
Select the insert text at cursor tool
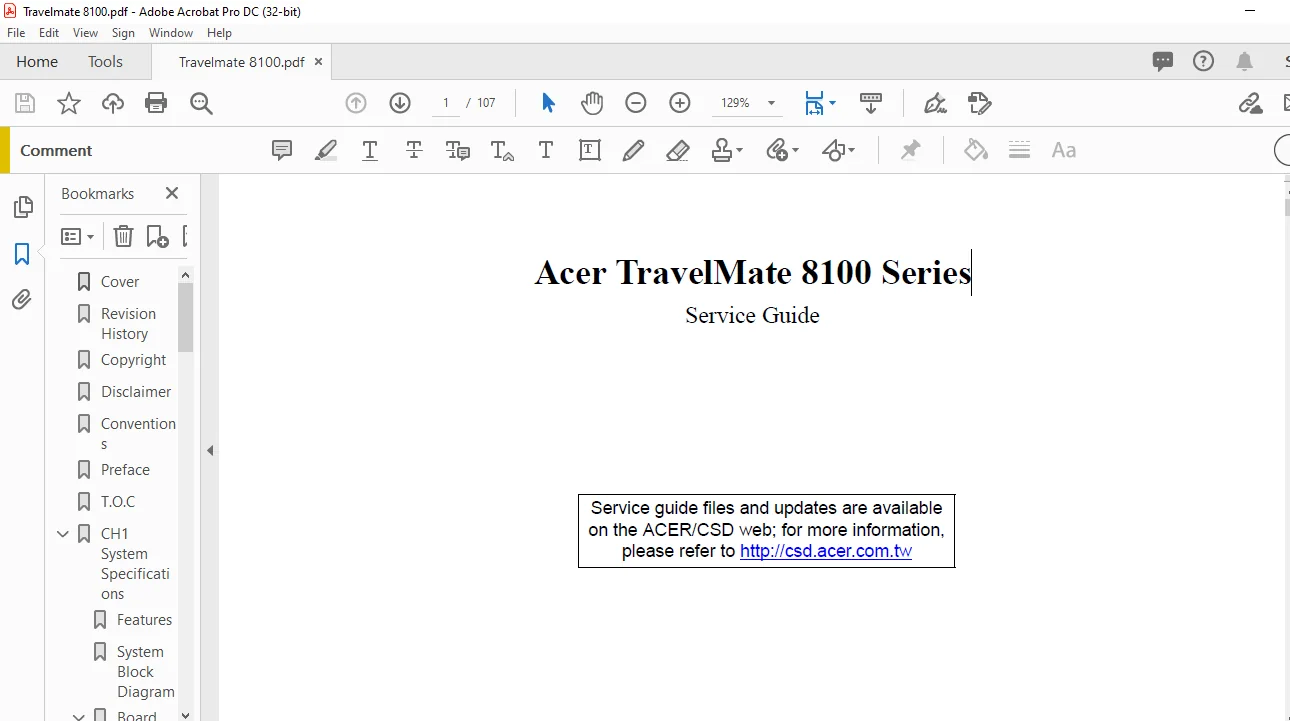pos(502,150)
